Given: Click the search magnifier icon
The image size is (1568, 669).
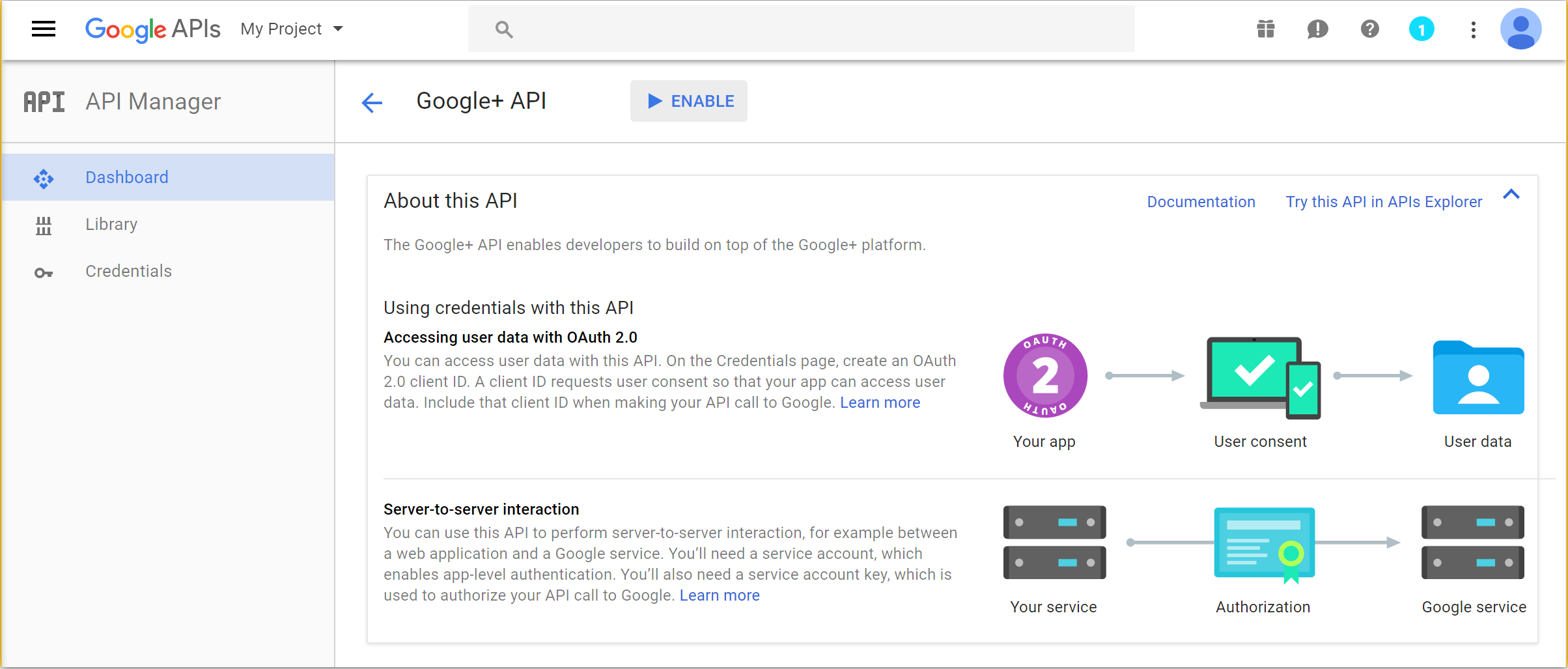Looking at the screenshot, I should pyautogui.click(x=504, y=29).
